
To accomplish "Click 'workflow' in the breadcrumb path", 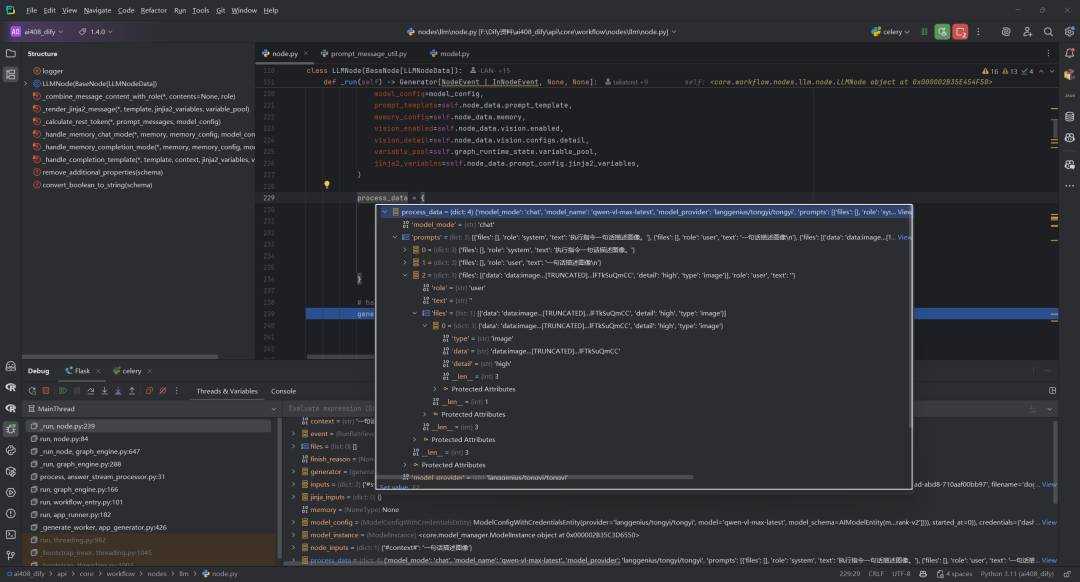I will 121,574.
